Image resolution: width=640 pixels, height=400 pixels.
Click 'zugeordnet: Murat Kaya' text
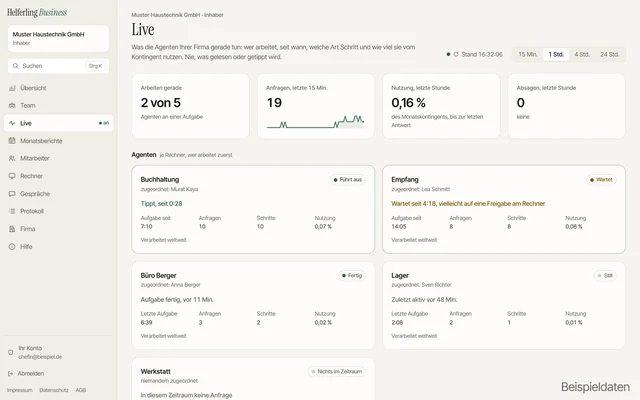(x=169, y=189)
